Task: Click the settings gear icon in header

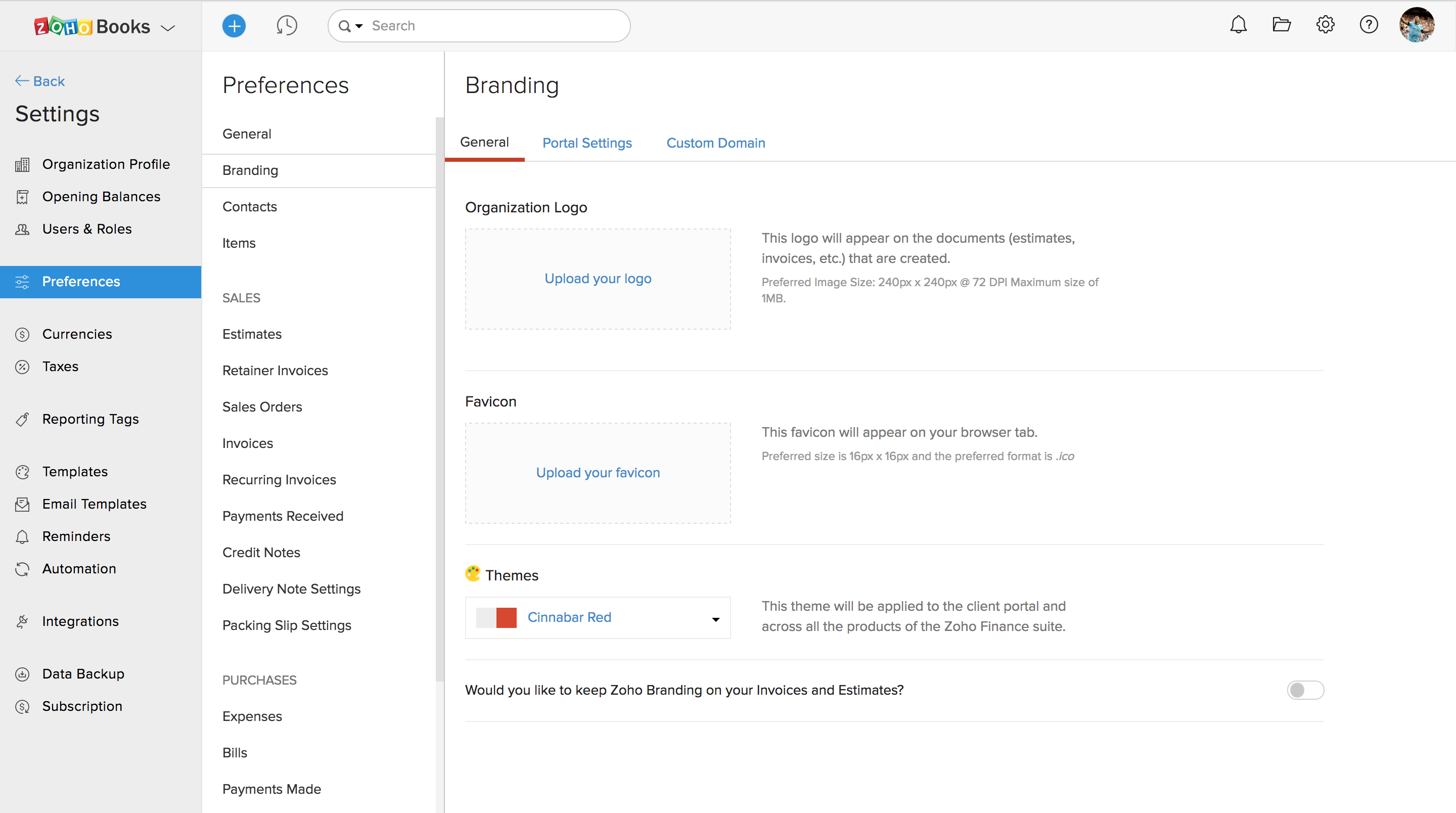Action: coord(1325,24)
